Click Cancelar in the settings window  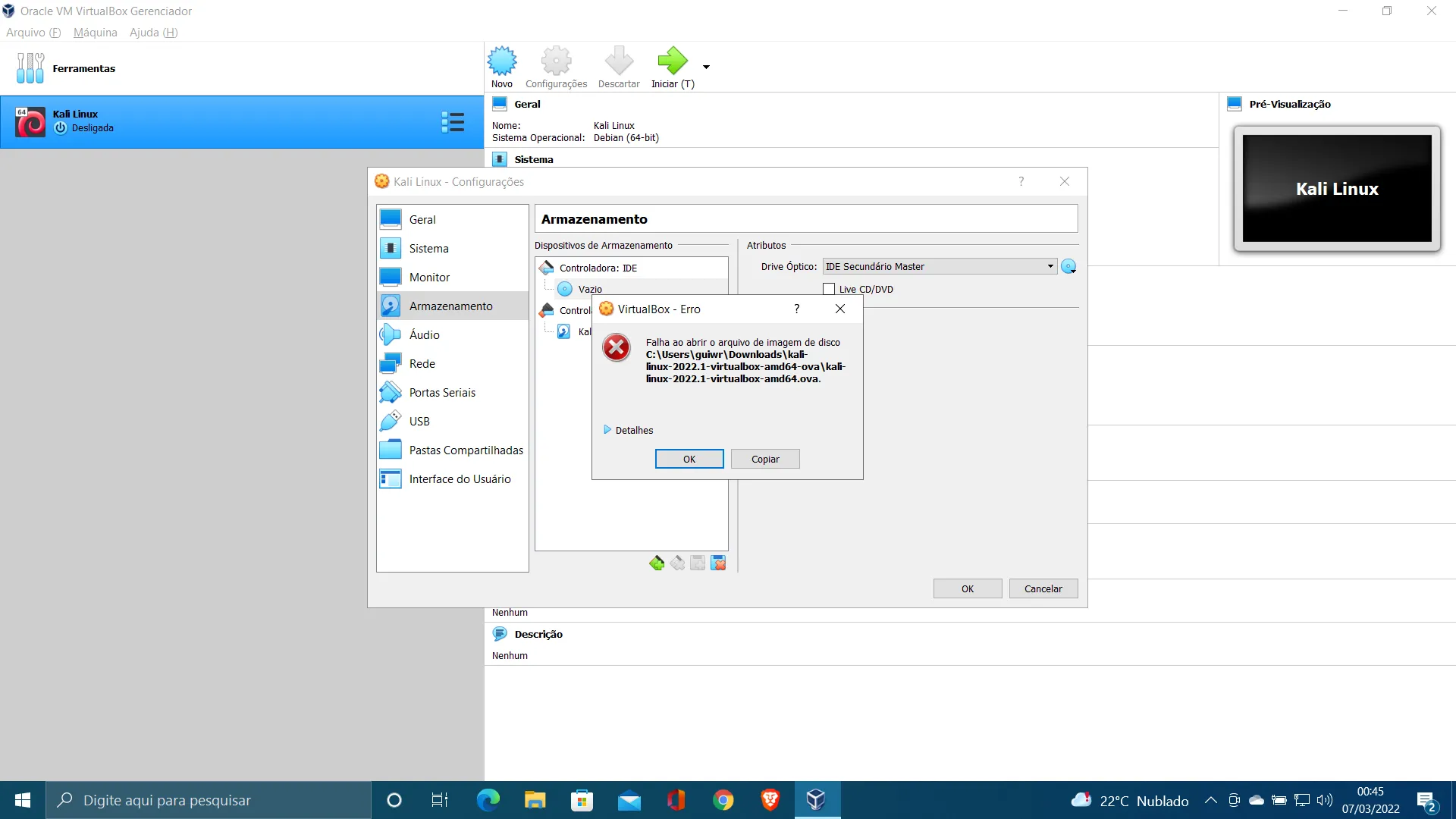pyautogui.click(x=1043, y=588)
